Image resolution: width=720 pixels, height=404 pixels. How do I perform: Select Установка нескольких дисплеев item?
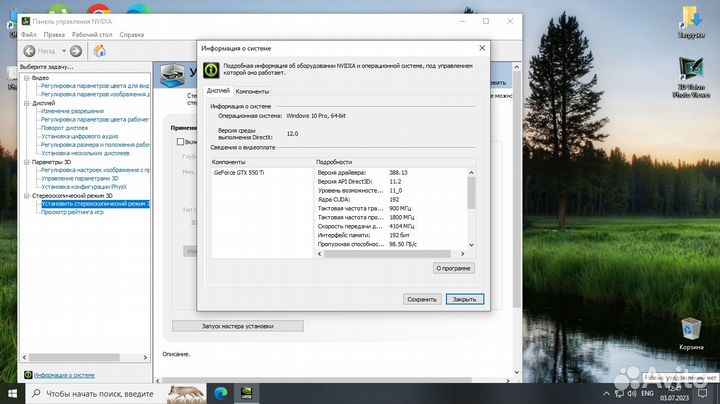[85, 153]
